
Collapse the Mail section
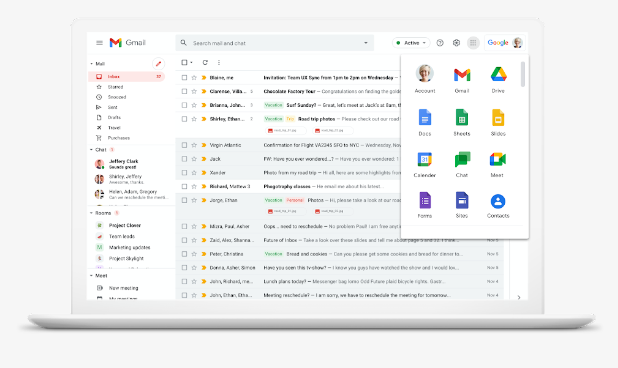91,63
